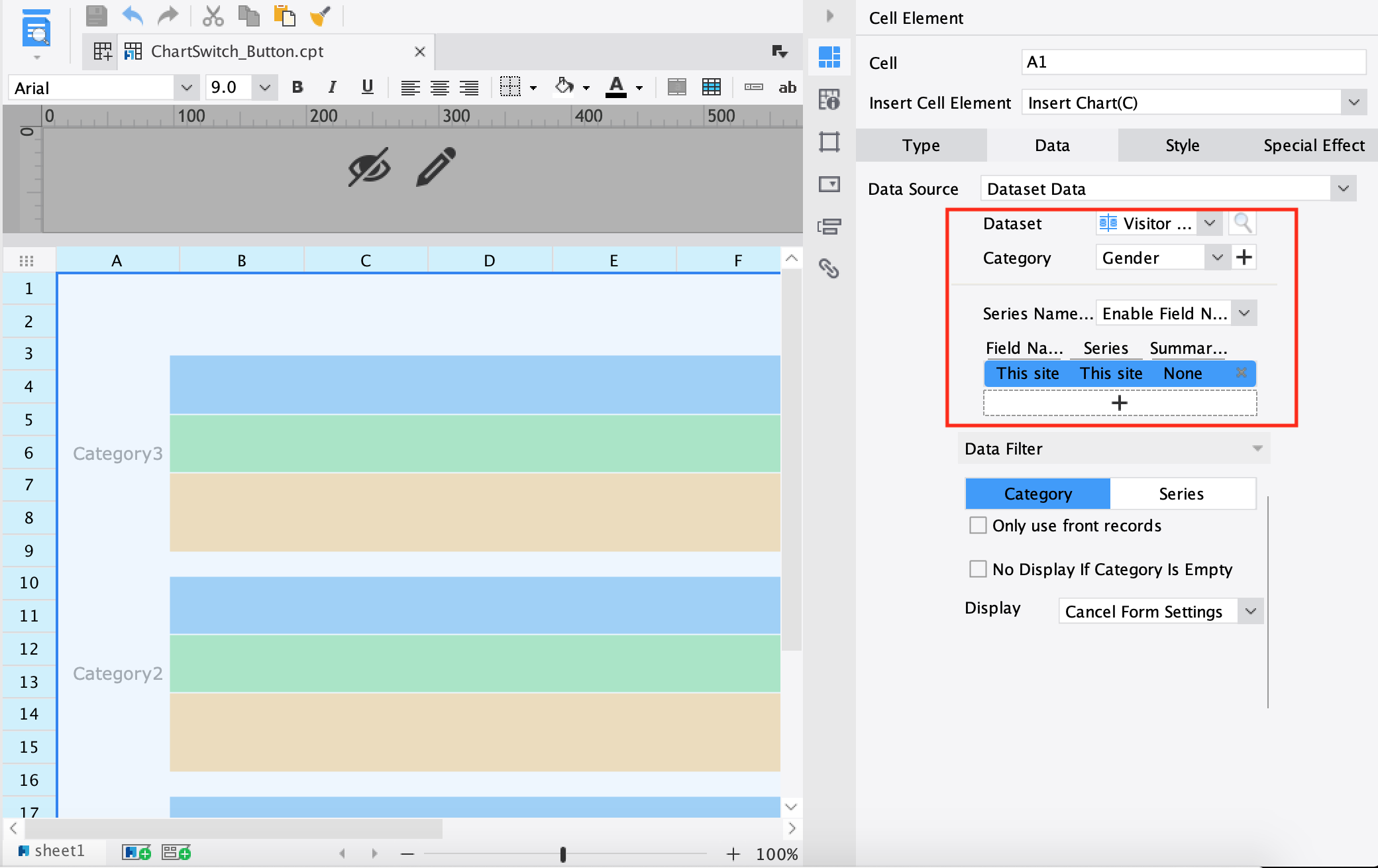
Task: Click the pencil edit icon on chart
Action: pyautogui.click(x=436, y=167)
